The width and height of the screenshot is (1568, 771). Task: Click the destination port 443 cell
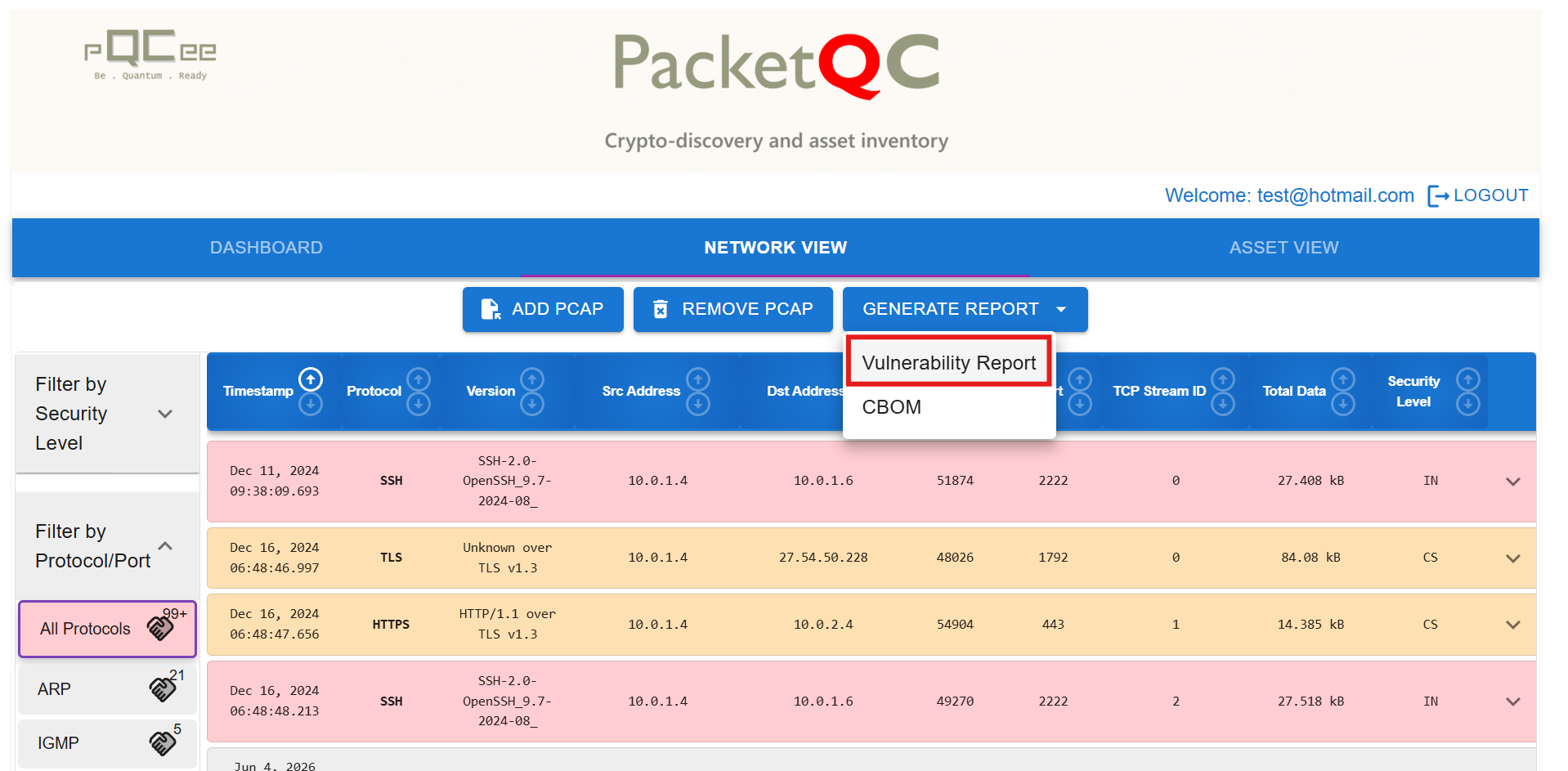pos(1053,625)
